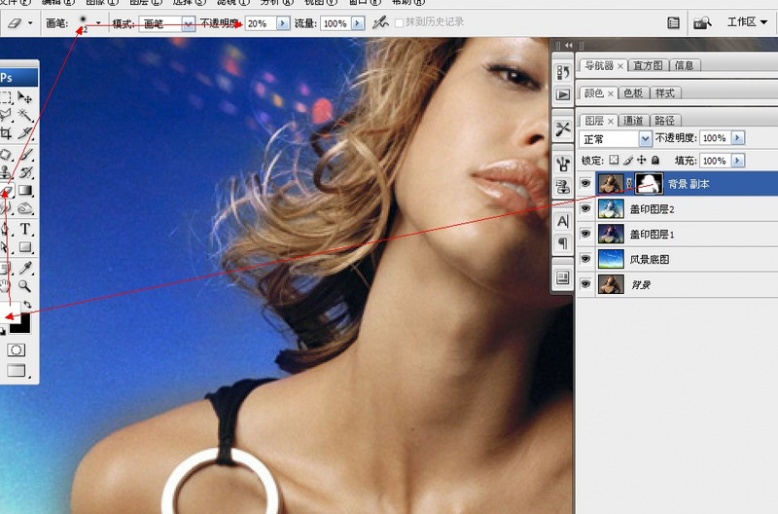
Task: Open the Clone Source dock icon
Action: 563,187
